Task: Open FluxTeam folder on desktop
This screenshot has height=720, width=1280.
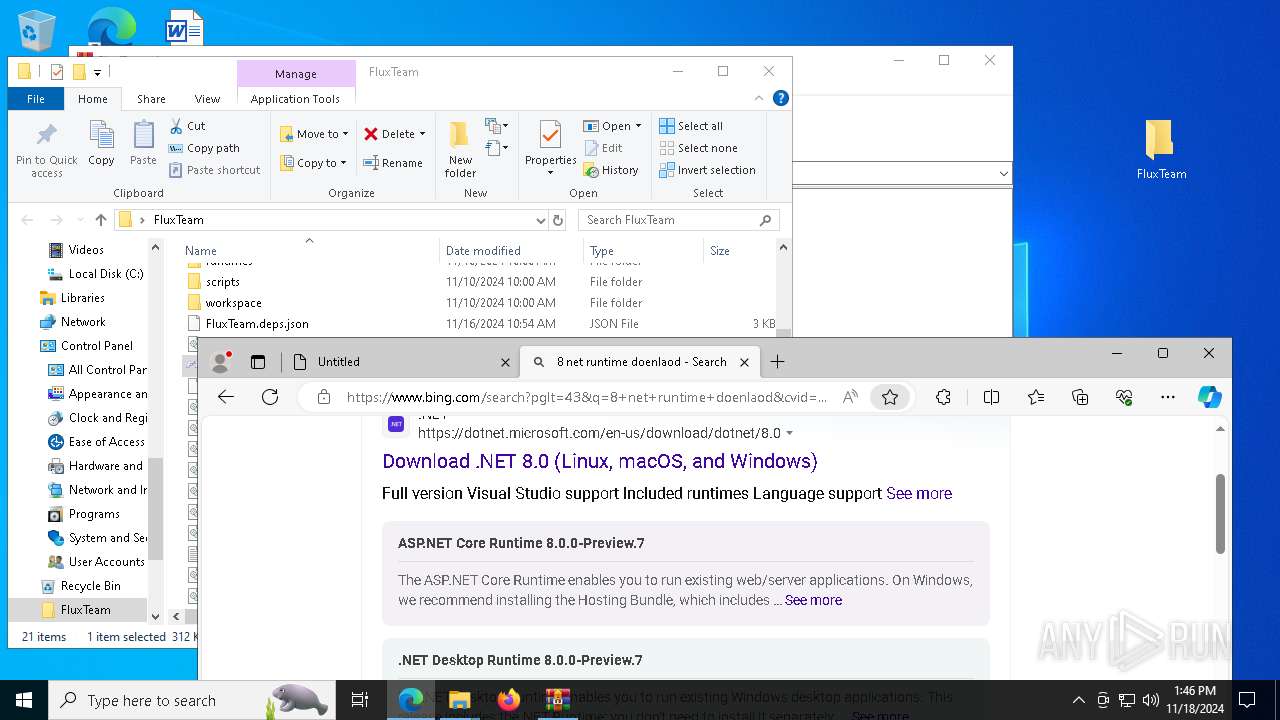Action: pyautogui.click(x=1161, y=150)
